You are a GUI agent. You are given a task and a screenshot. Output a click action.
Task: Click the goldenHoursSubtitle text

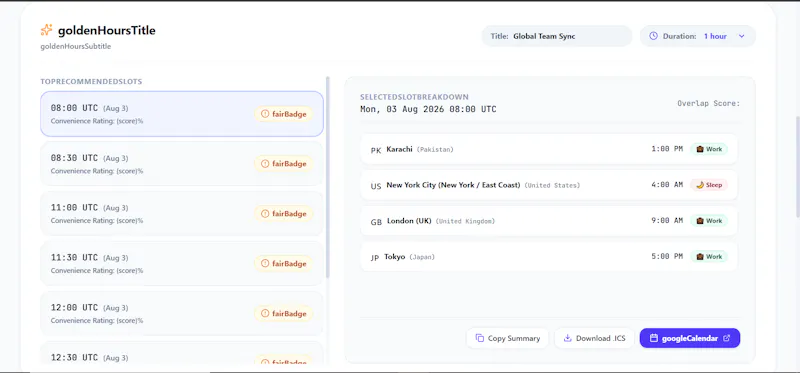[76, 46]
